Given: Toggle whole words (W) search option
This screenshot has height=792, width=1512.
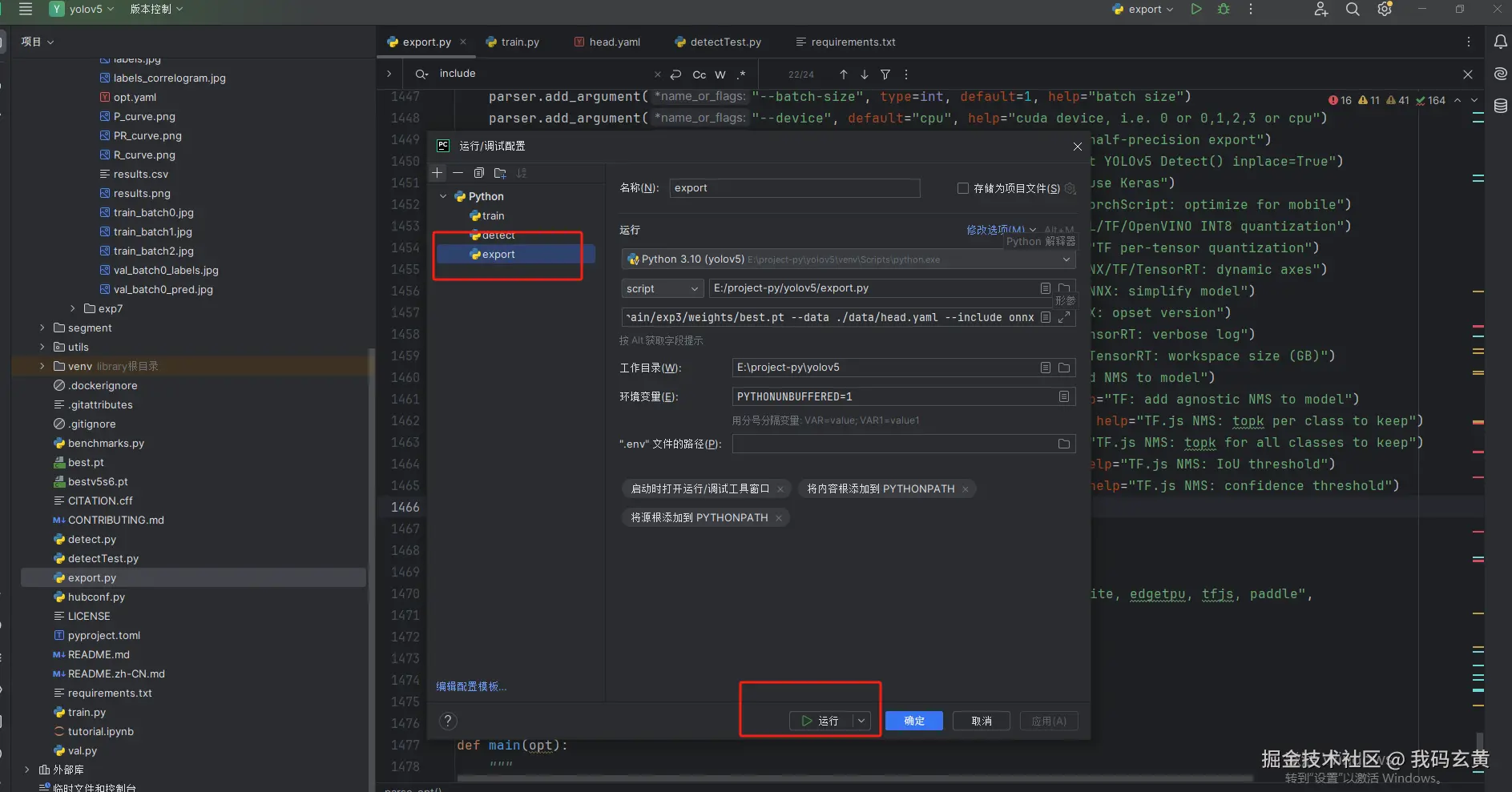Looking at the screenshot, I should pos(720,74).
